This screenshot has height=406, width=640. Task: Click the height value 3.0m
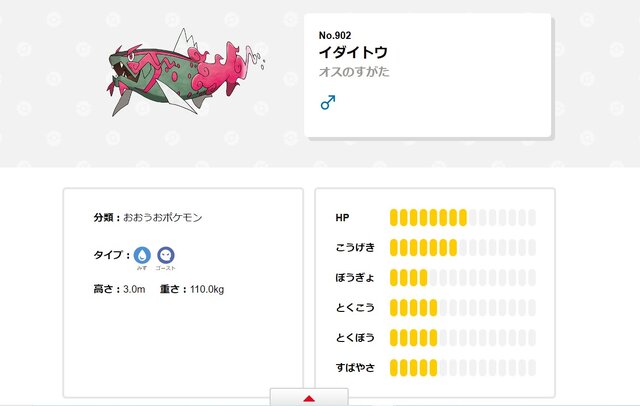pos(134,289)
